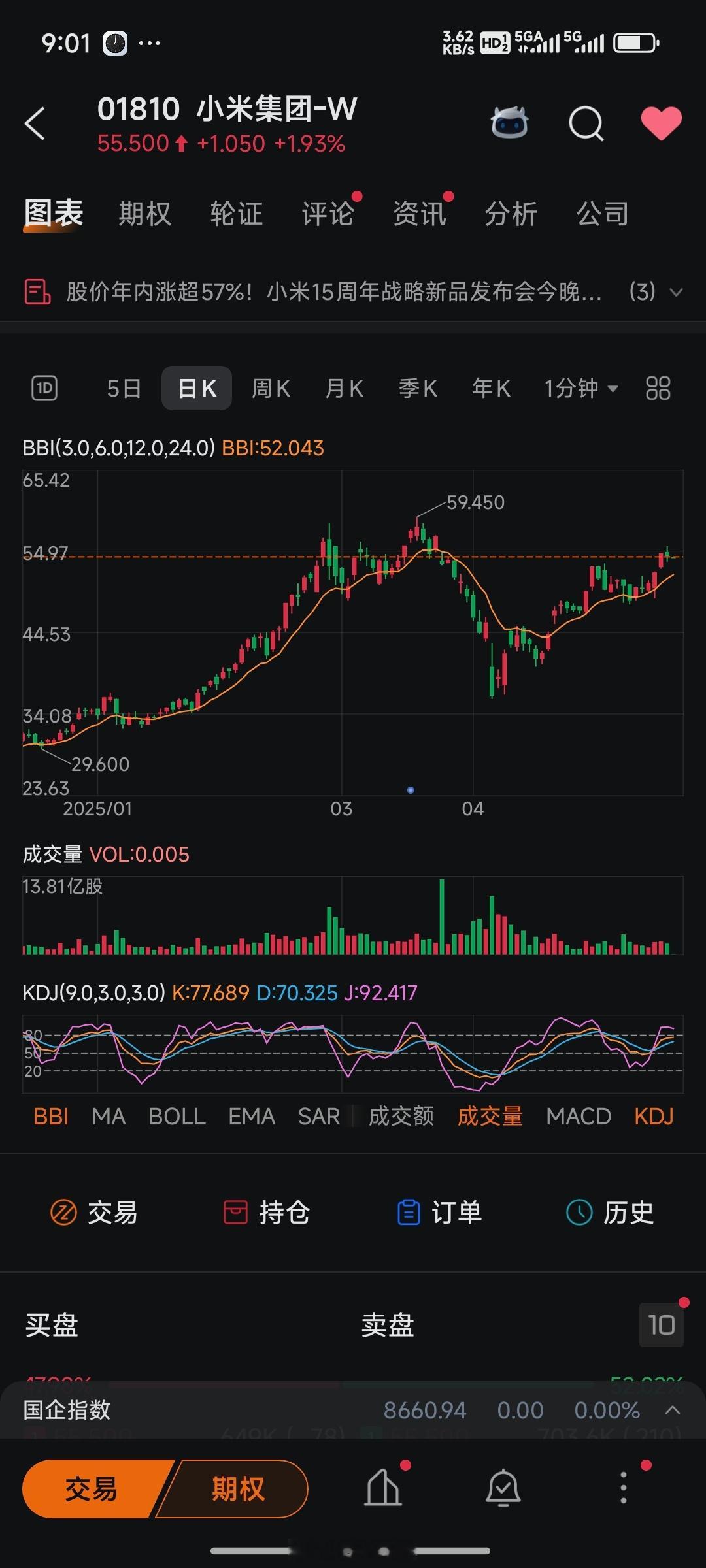Tap the clock app status icon
Viewport: 706px width, 1568px height.
pyautogui.click(x=116, y=44)
